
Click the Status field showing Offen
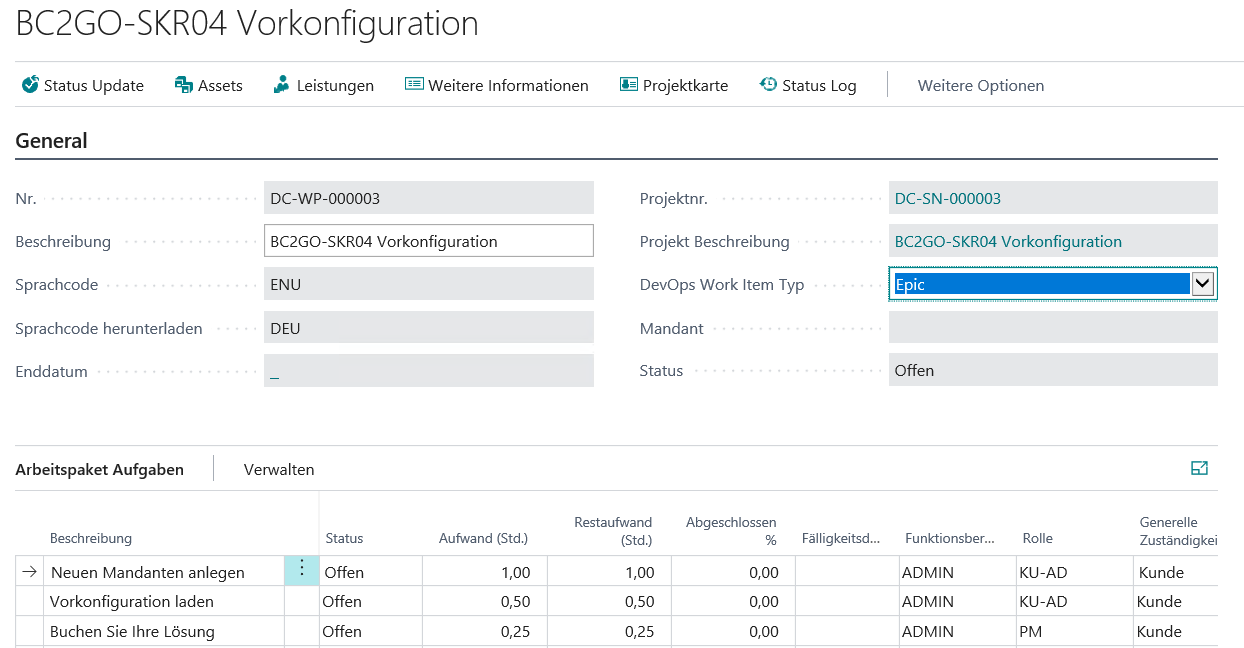1053,370
